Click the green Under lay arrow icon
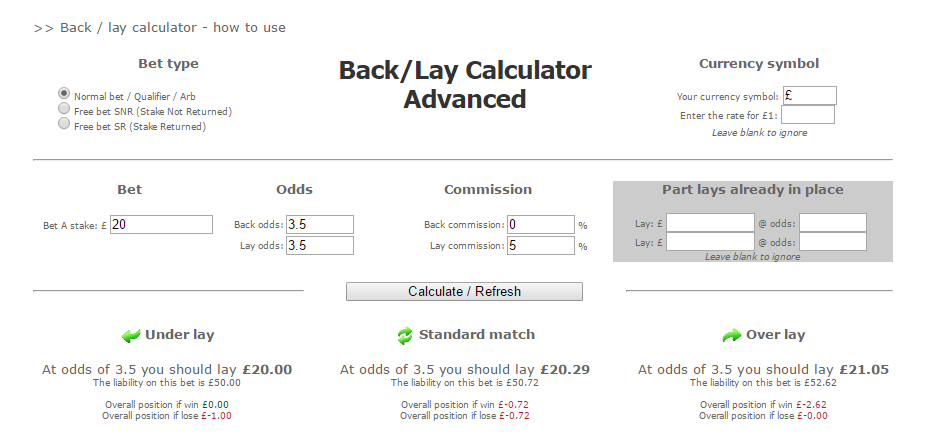This screenshot has height=447, width=929. (x=131, y=336)
